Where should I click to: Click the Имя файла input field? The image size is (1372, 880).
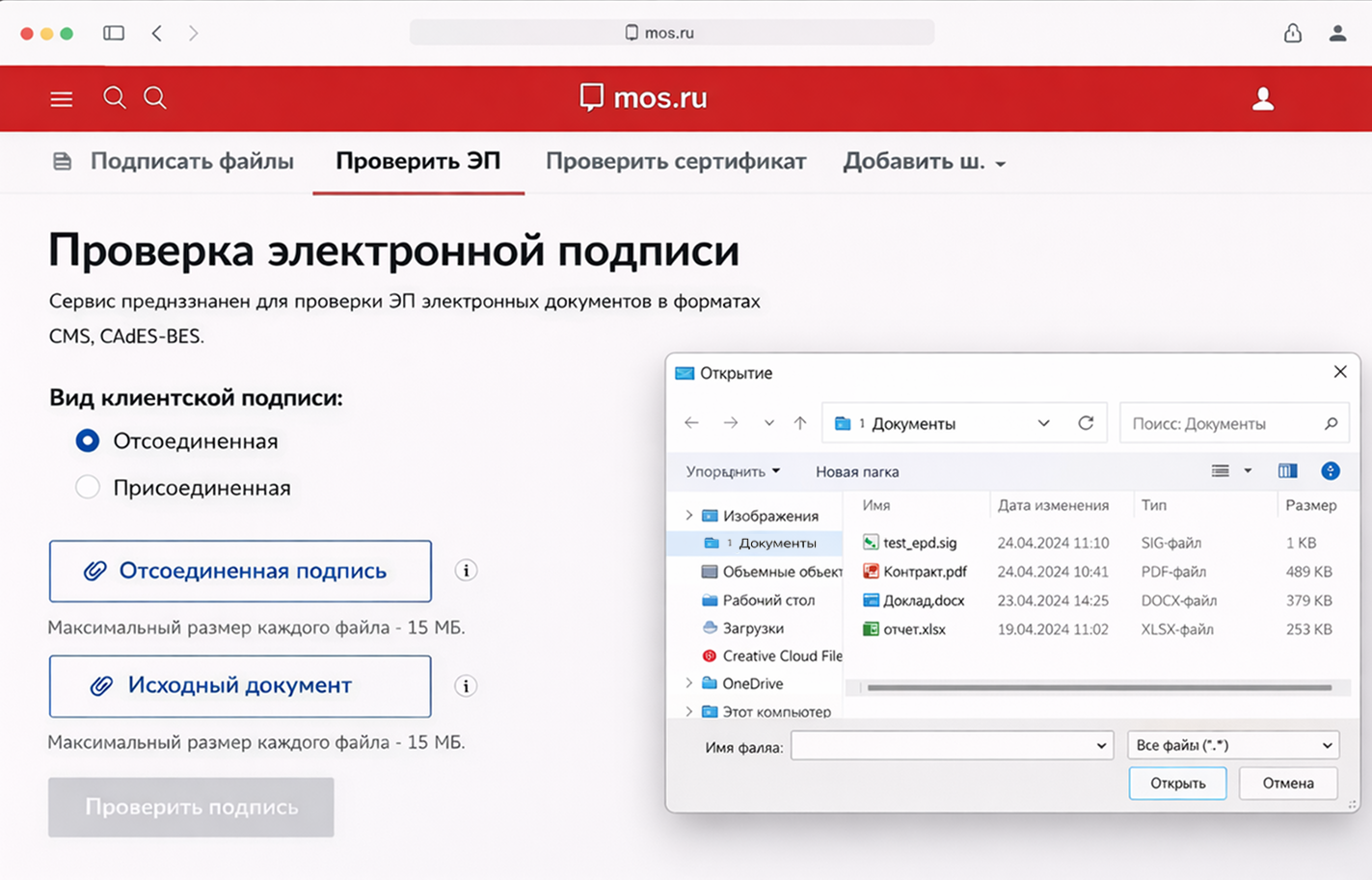(x=952, y=744)
